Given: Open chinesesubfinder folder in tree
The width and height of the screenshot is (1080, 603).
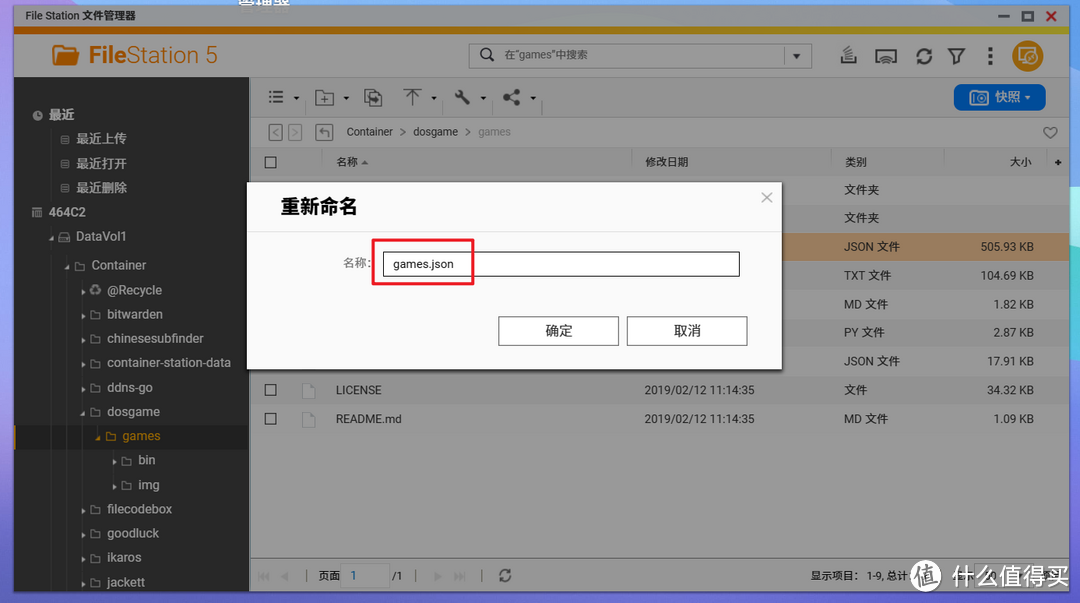Looking at the screenshot, I should (x=155, y=338).
